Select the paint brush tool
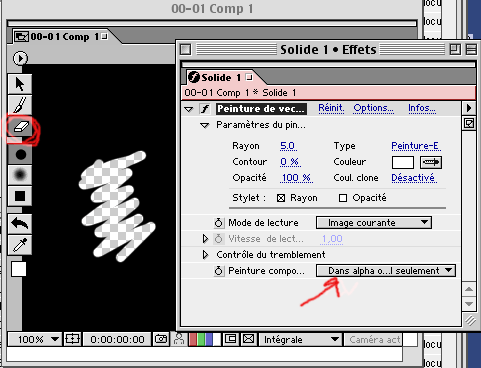 [20, 105]
